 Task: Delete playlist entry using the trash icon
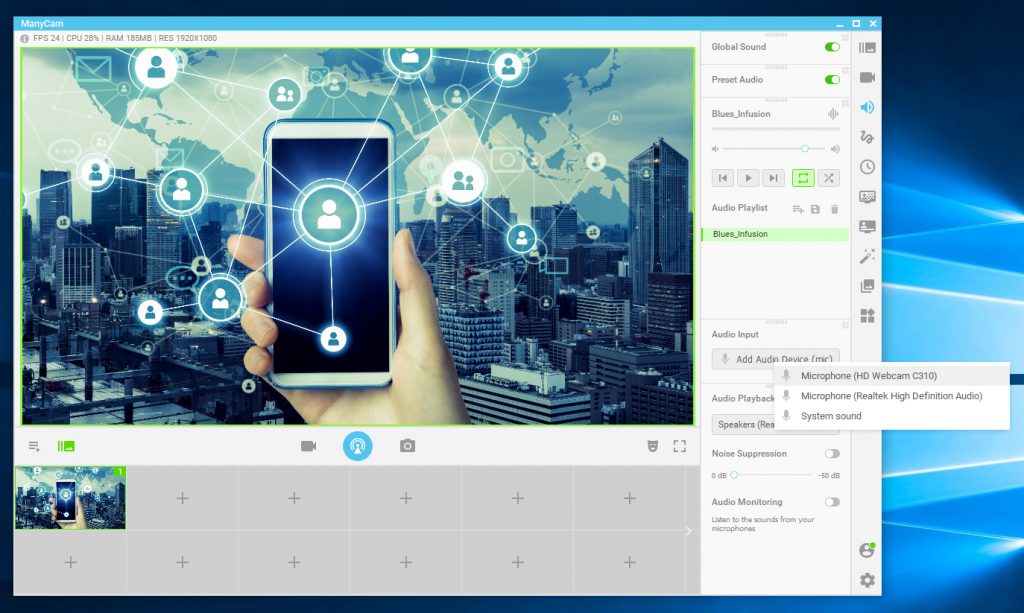pos(836,207)
